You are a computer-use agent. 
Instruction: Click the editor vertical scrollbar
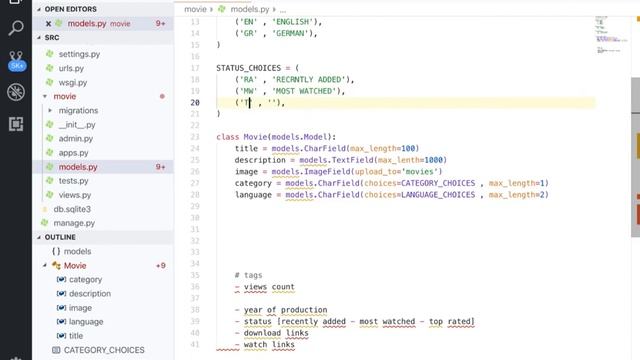[x=636, y=157]
